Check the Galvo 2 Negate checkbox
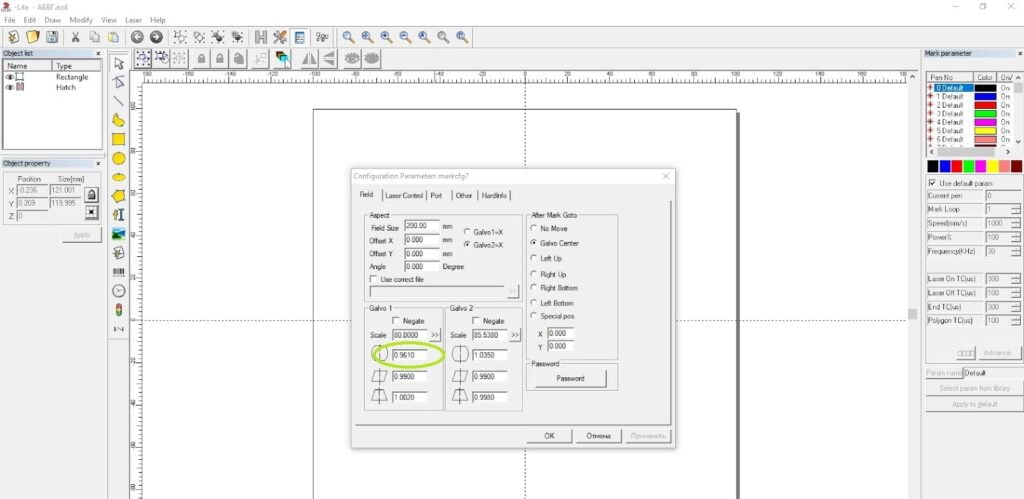The width and height of the screenshot is (1024, 499). 475,321
